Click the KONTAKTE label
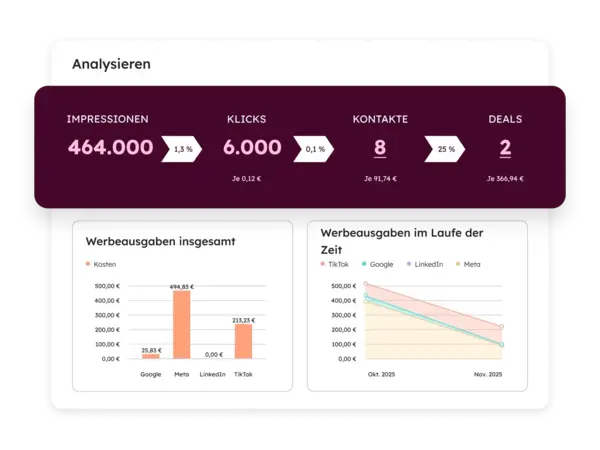600x450 pixels. coord(380,119)
